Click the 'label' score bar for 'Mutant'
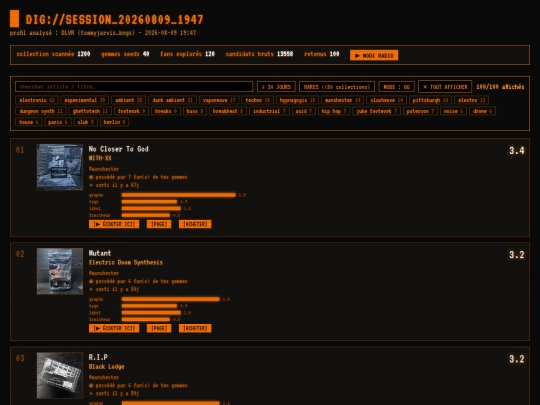This screenshot has width=540, height=405. point(151,313)
